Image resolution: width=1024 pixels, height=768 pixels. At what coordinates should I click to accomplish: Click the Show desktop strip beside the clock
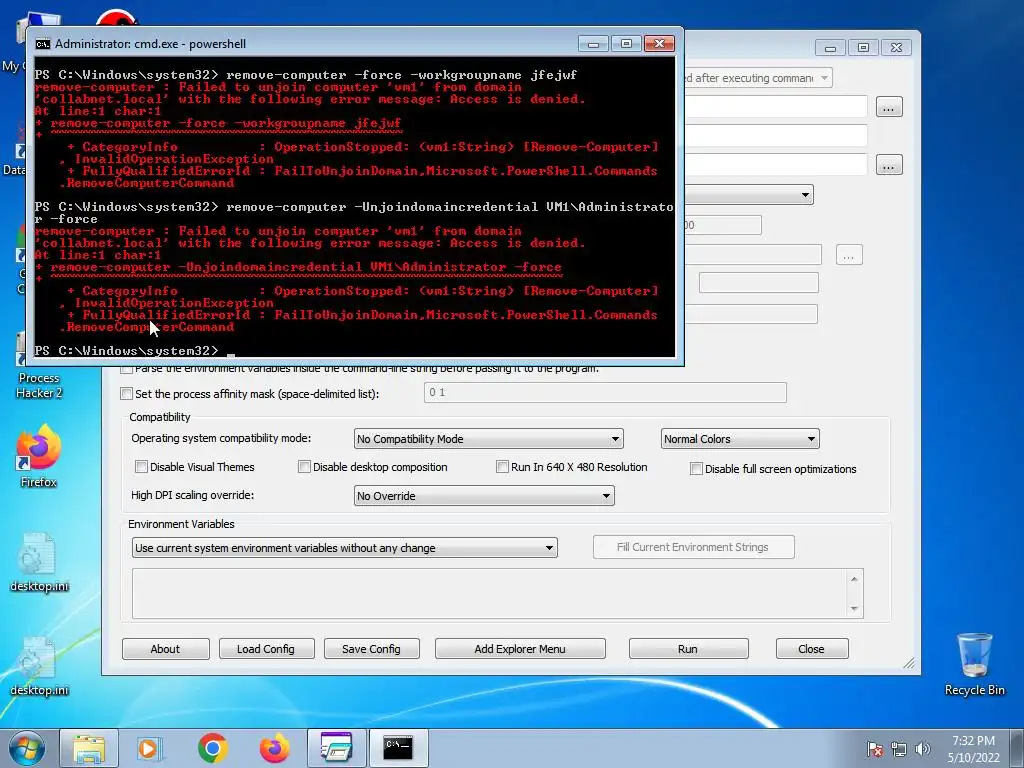(1018, 748)
